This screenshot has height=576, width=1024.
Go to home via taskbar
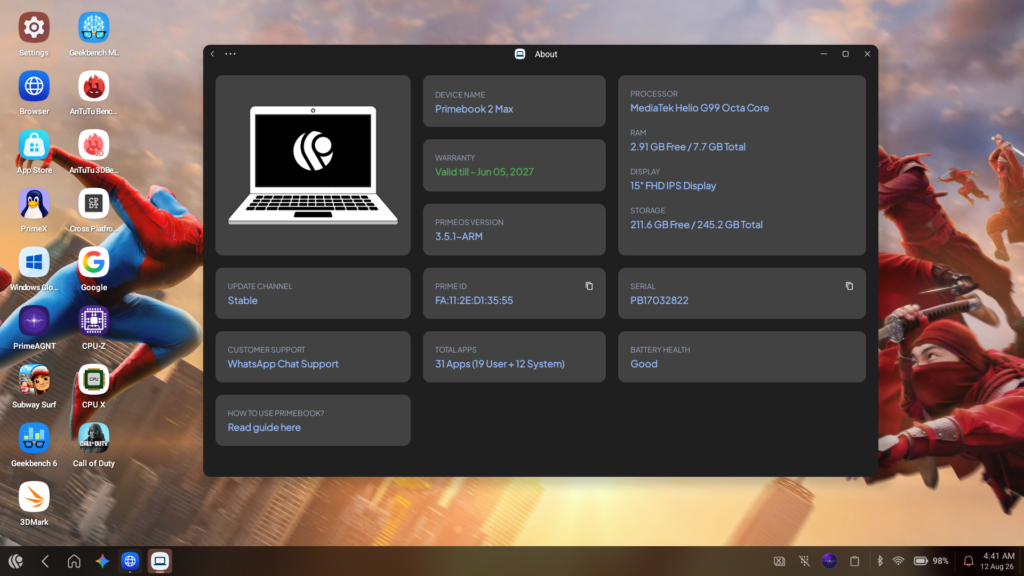pyautogui.click(x=74, y=561)
